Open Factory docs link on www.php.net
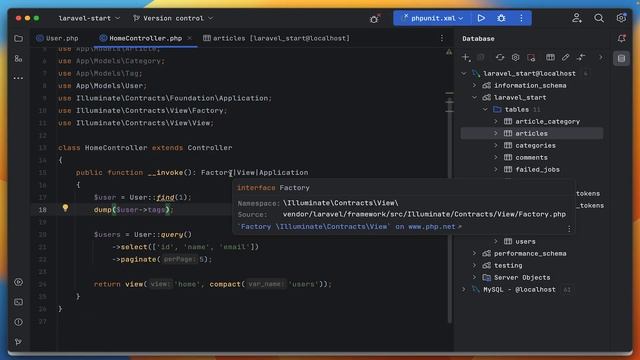Image resolution: width=640 pixels, height=360 pixels. [x=349, y=227]
